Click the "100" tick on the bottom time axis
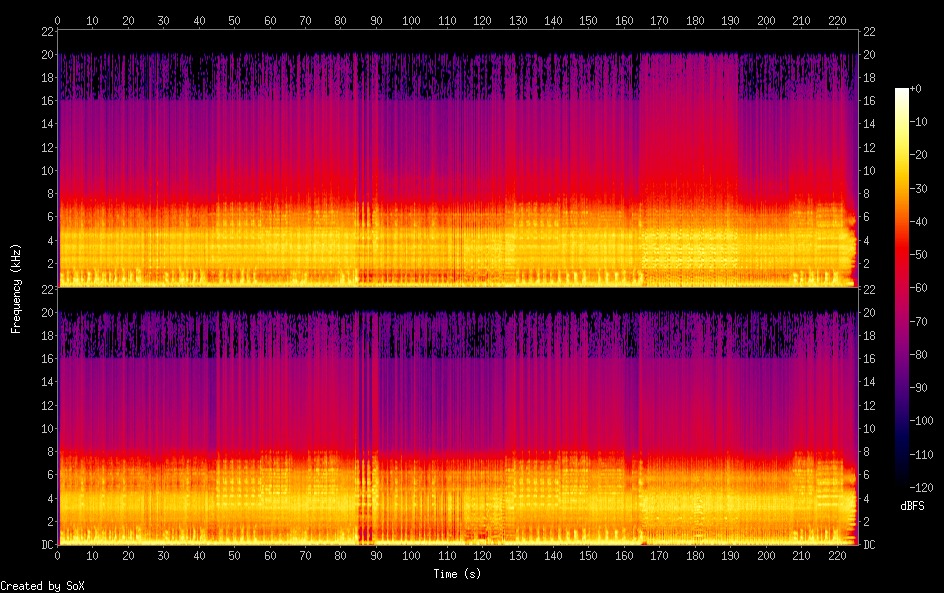This screenshot has width=944, height=593. click(411, 556)
